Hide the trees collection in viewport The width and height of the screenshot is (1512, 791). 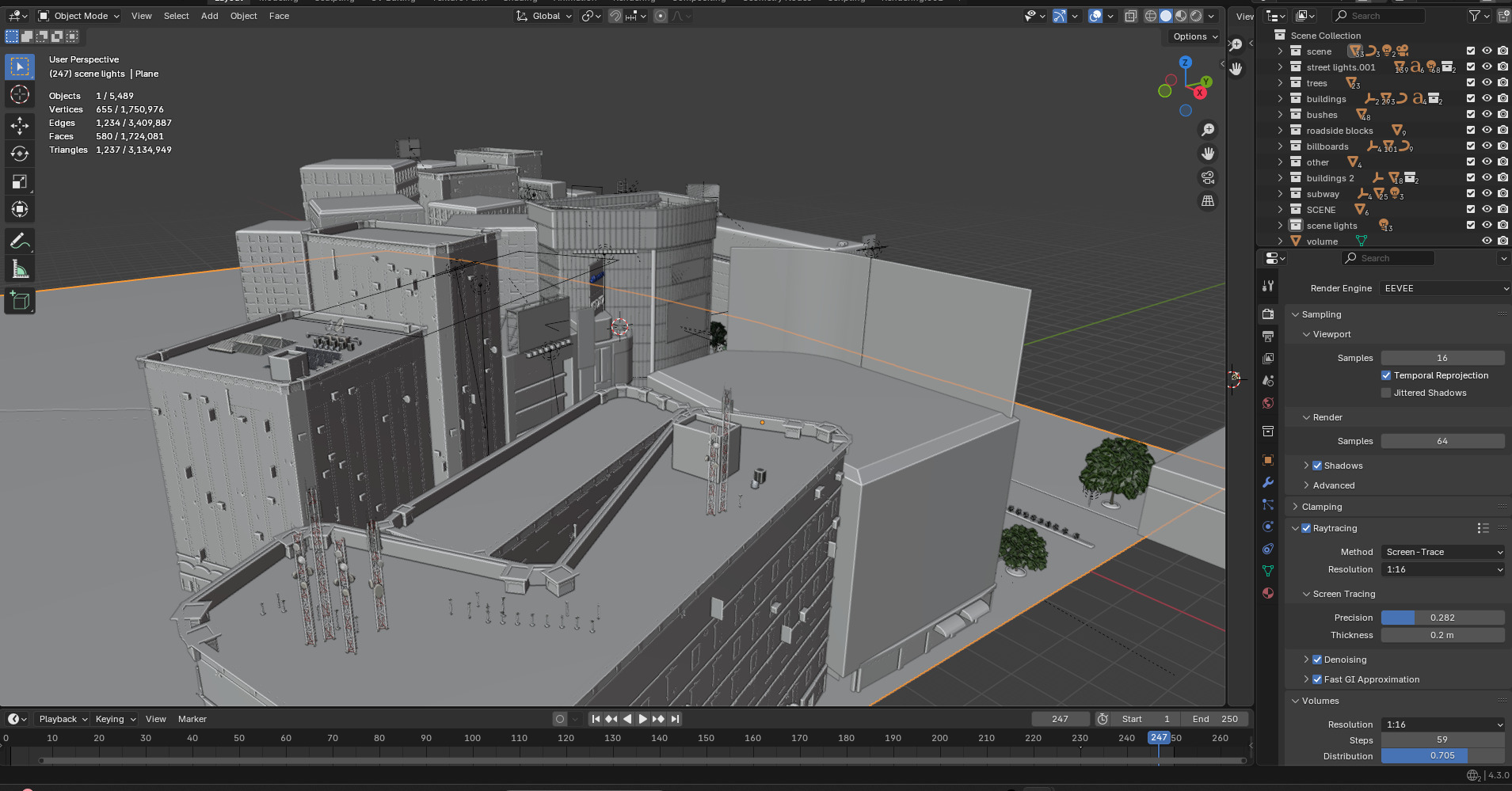pos(1487,83)
